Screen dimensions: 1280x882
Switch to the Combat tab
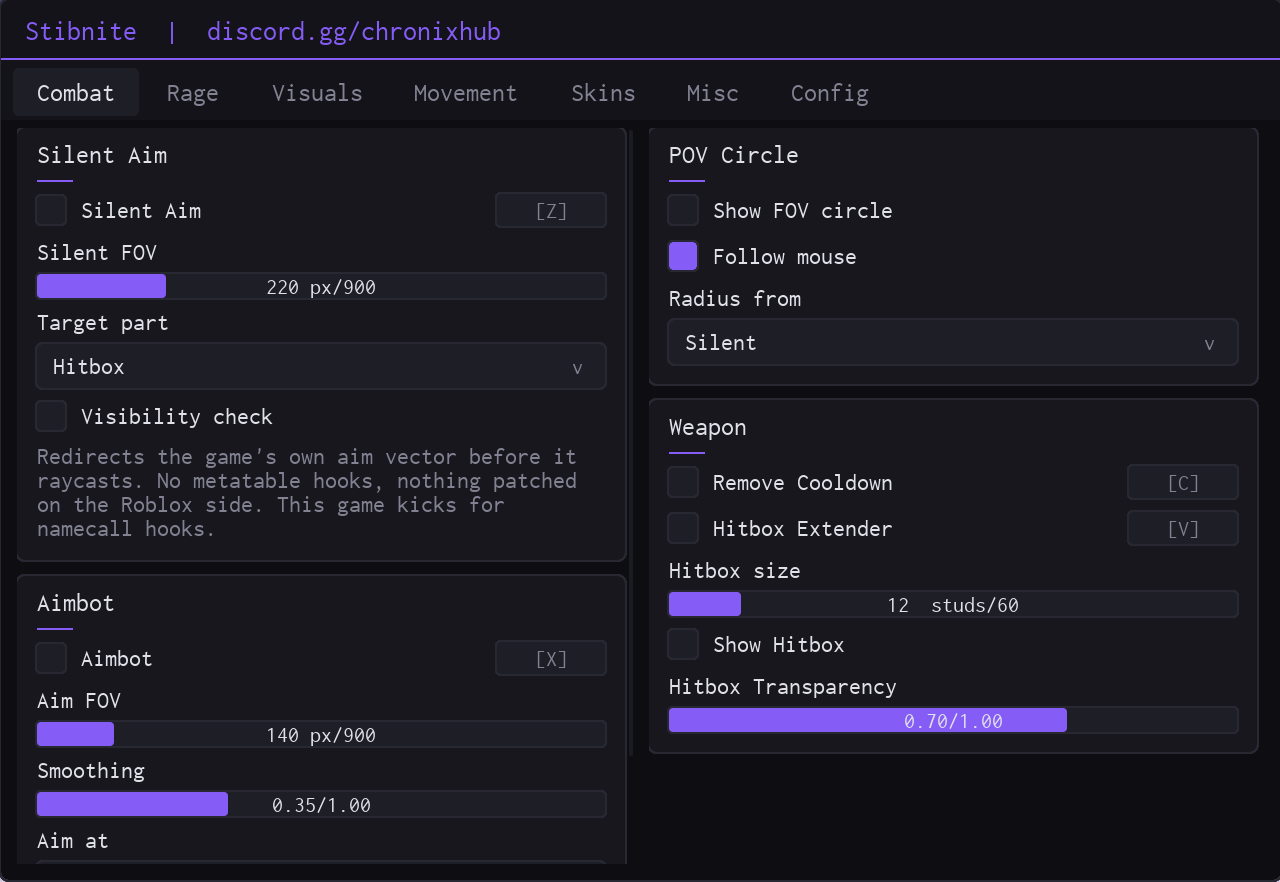[x=76, y=93]
